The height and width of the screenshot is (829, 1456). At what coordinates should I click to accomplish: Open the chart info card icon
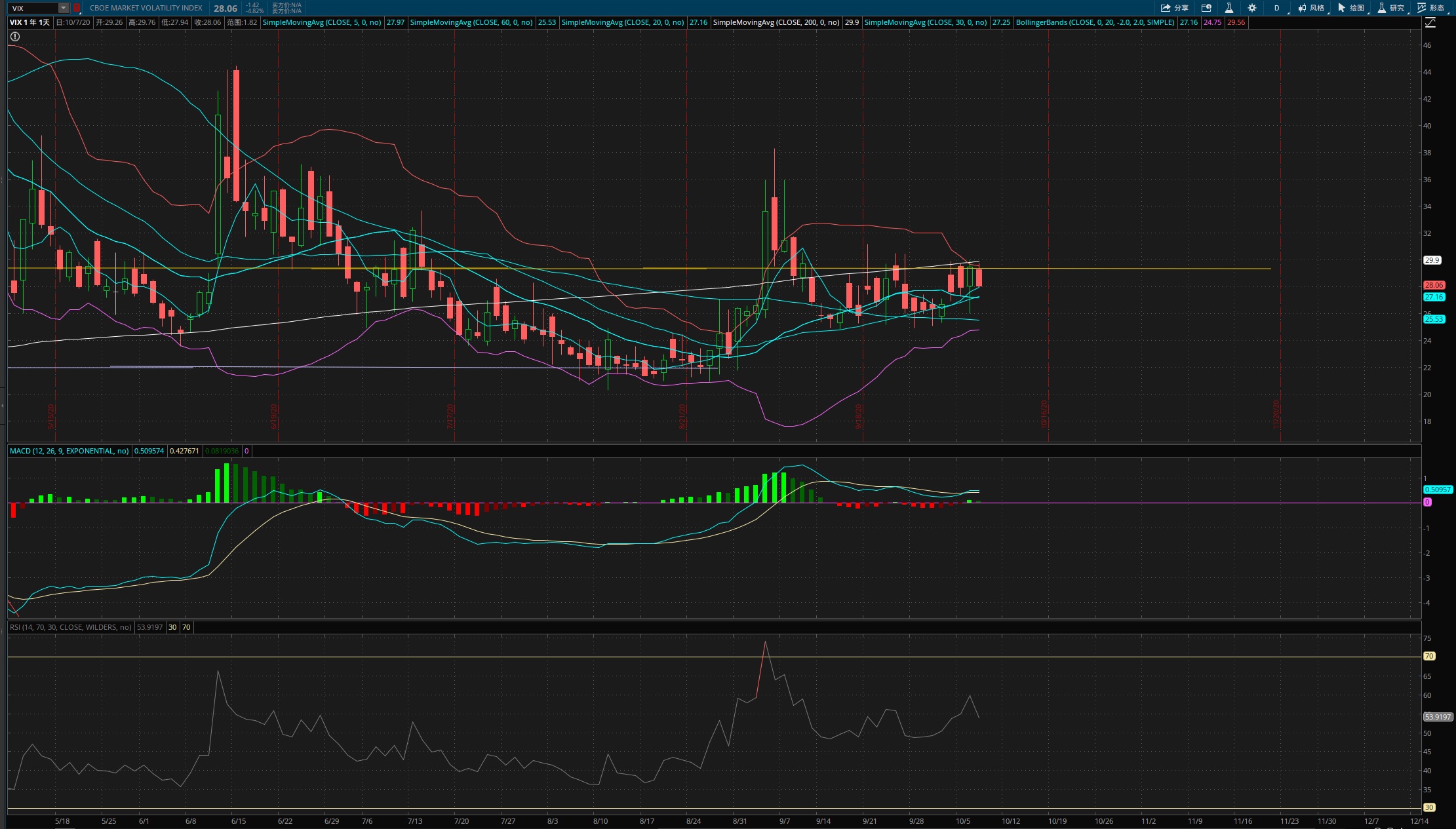pos(1206,8)
